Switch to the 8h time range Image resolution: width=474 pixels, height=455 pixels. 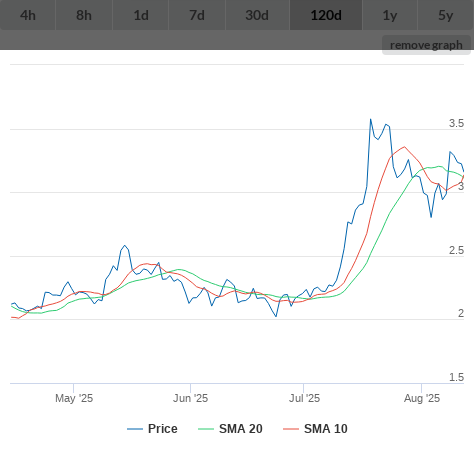(x=84, y=15)
